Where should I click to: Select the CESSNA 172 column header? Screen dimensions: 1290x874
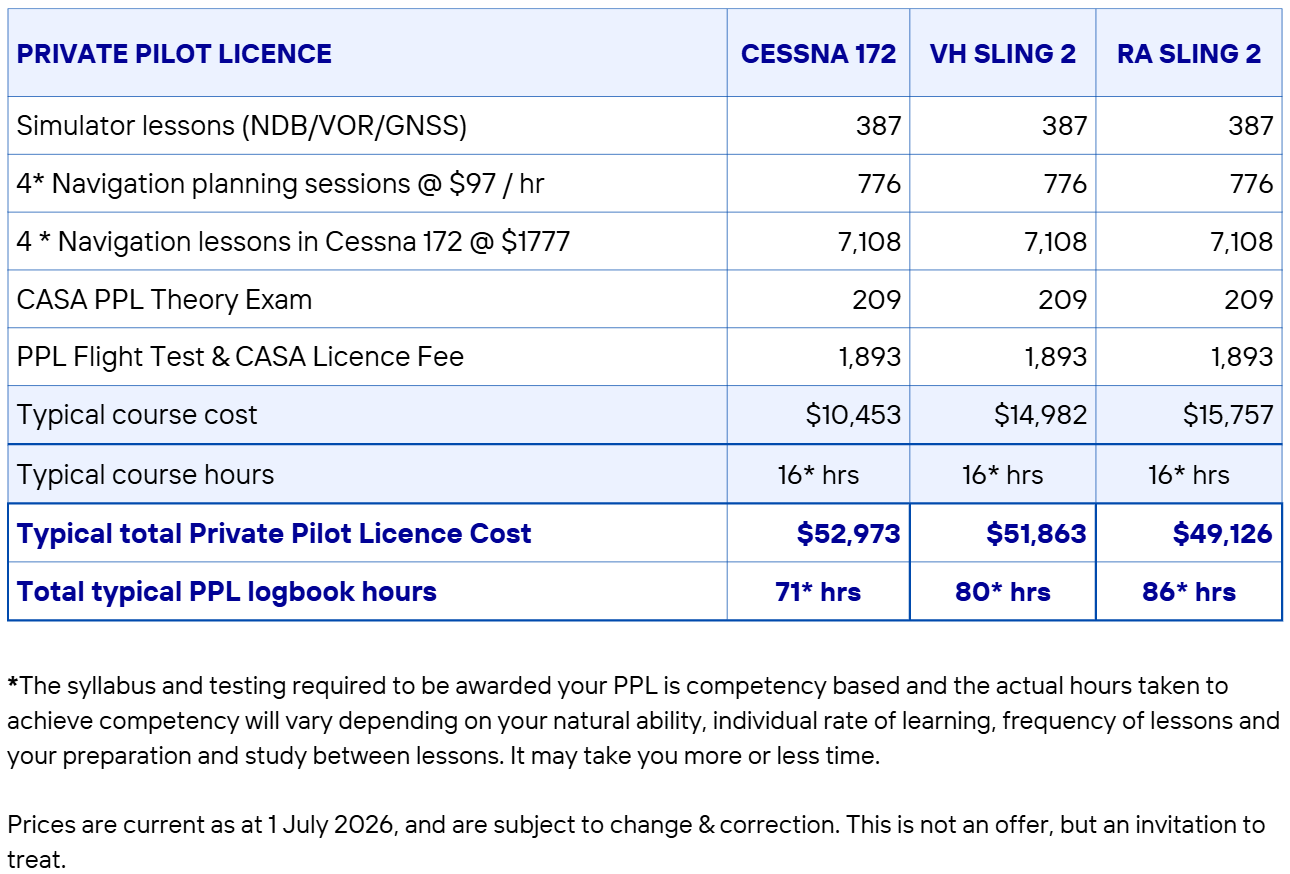818,53
